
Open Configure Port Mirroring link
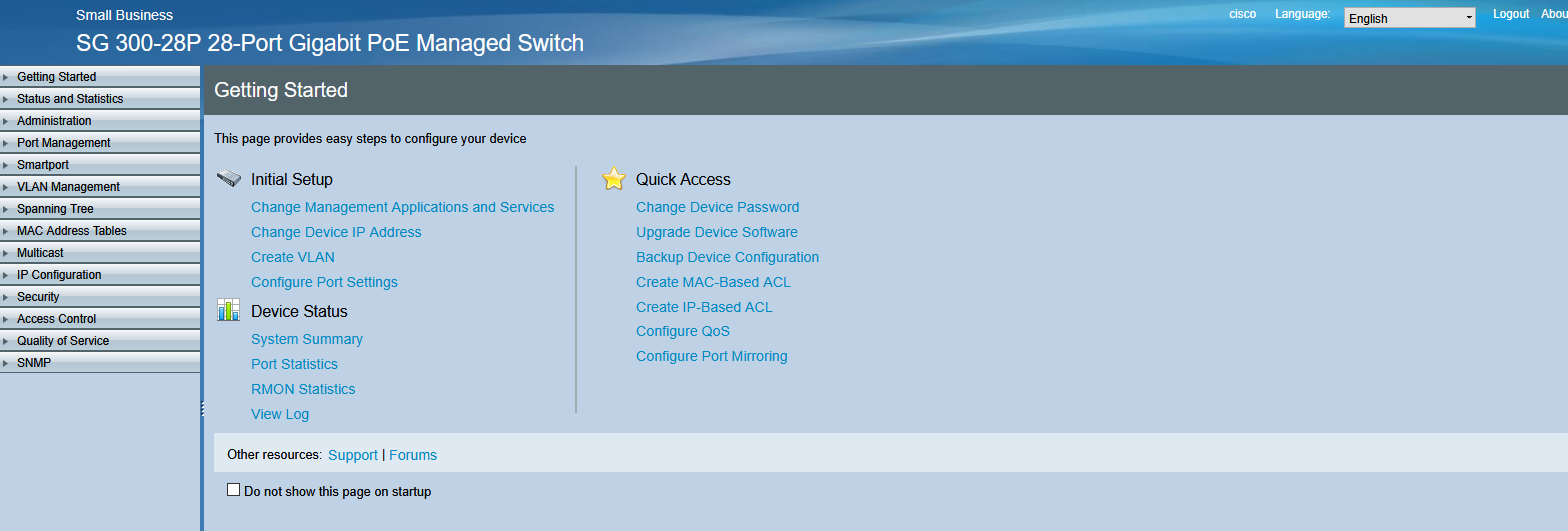[x=711, y=356]
